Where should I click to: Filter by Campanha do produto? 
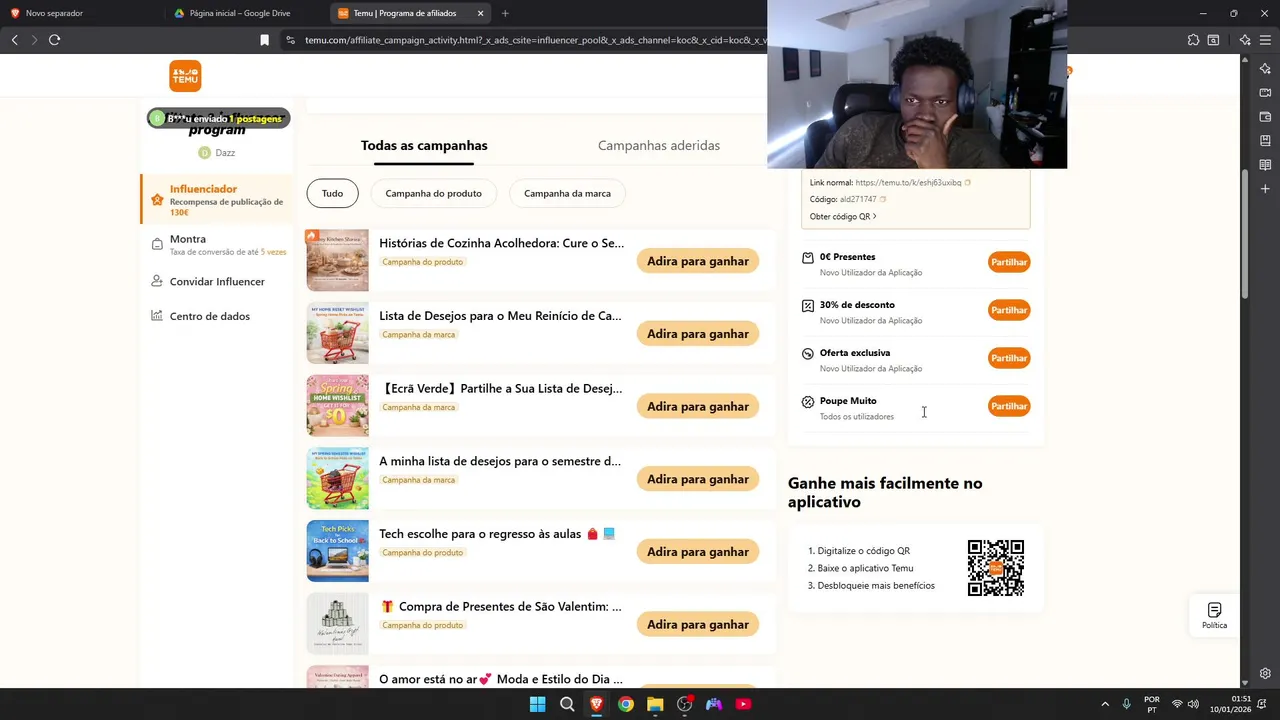click(433, 193)
